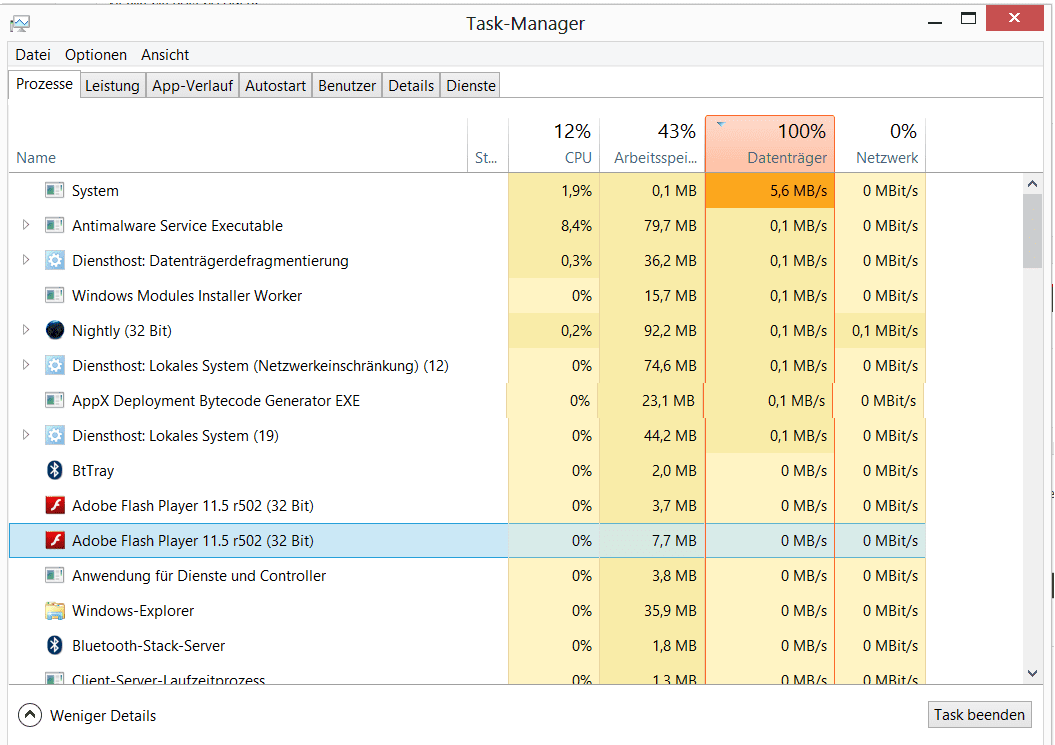Select the Nightly (32 Bit) process name
The image size is (1055, 745).
pos(122,331)
